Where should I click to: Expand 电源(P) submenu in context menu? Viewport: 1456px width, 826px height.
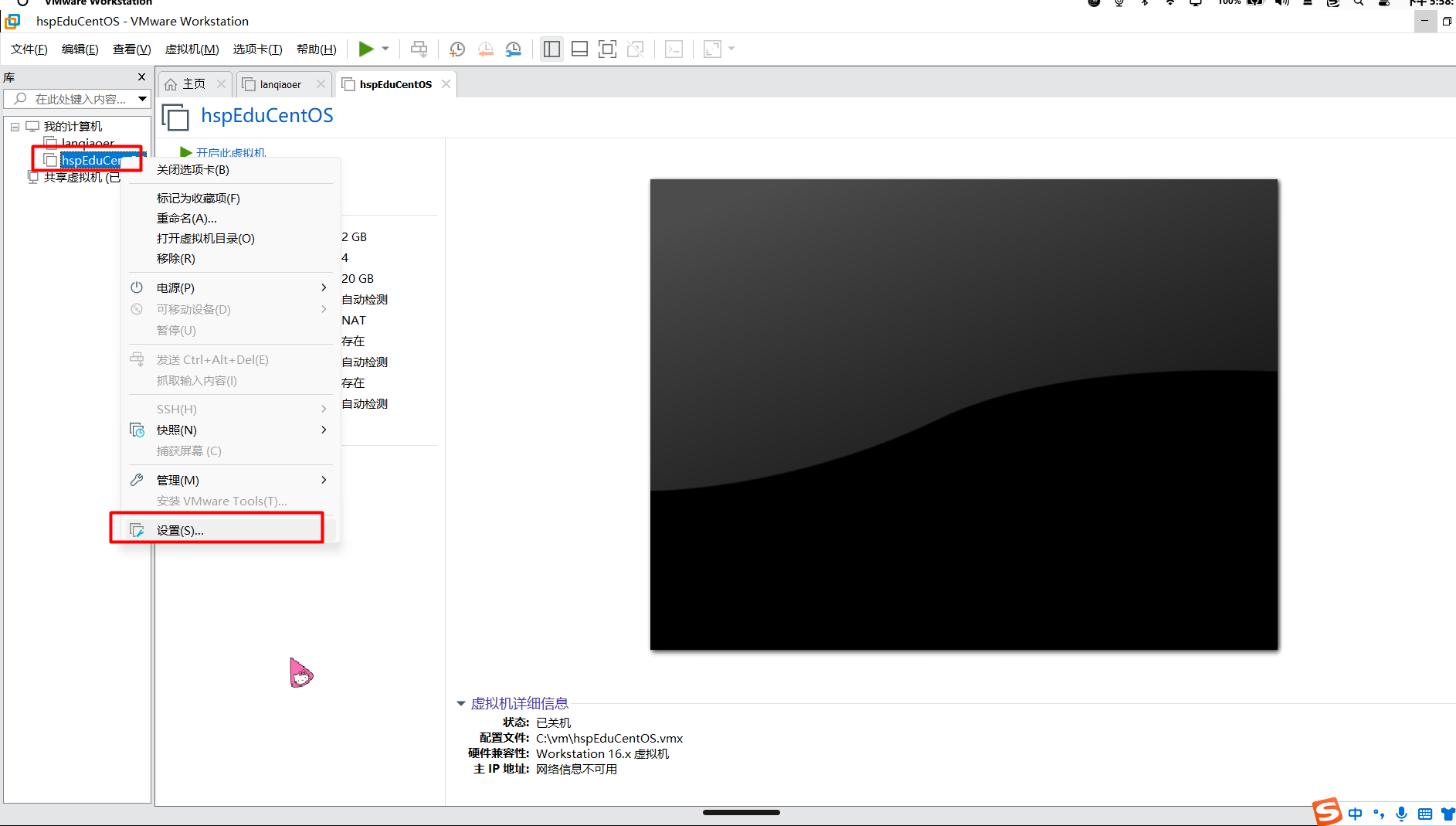[x=230, y=287]
